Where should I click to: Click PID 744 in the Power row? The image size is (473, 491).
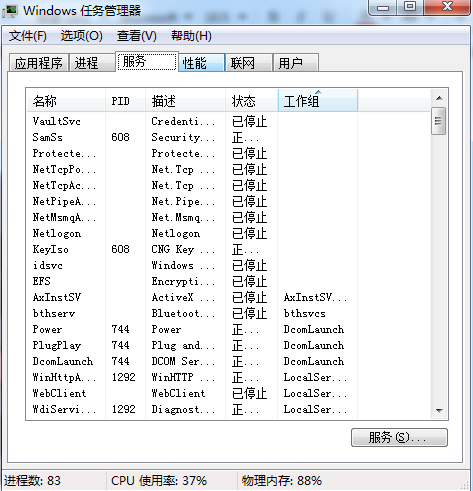pyautogui.click(x=120, y=329)
